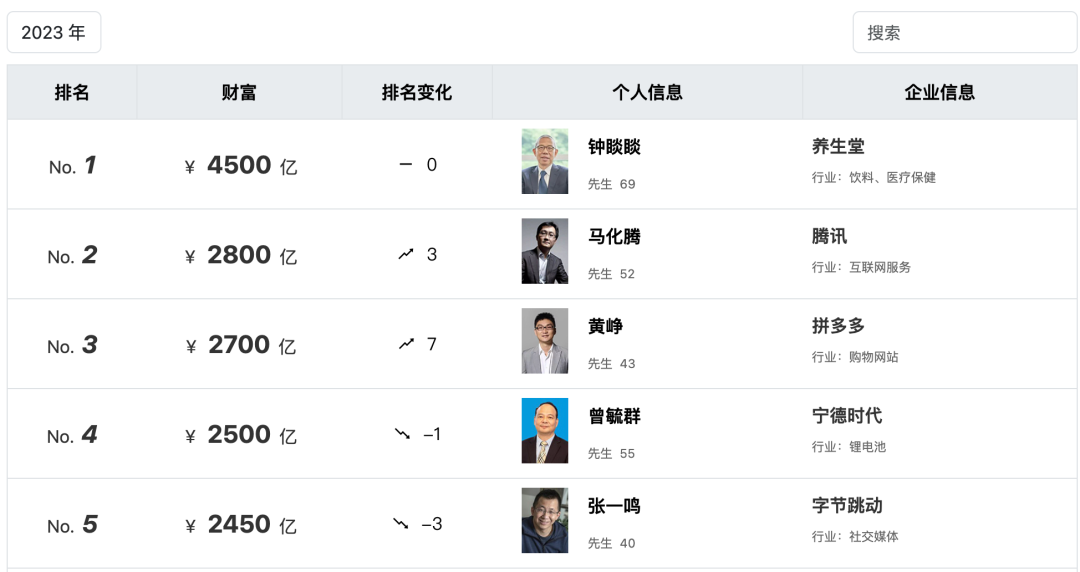Click the company name 腾讯
This screenshot has height=572, width=1080.
[x=829, y=237]
